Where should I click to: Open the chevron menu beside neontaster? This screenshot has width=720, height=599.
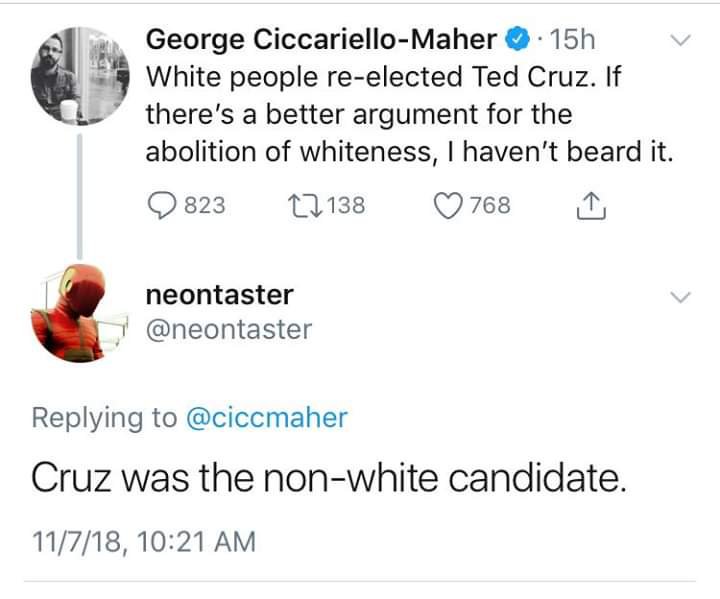[680, 297]
